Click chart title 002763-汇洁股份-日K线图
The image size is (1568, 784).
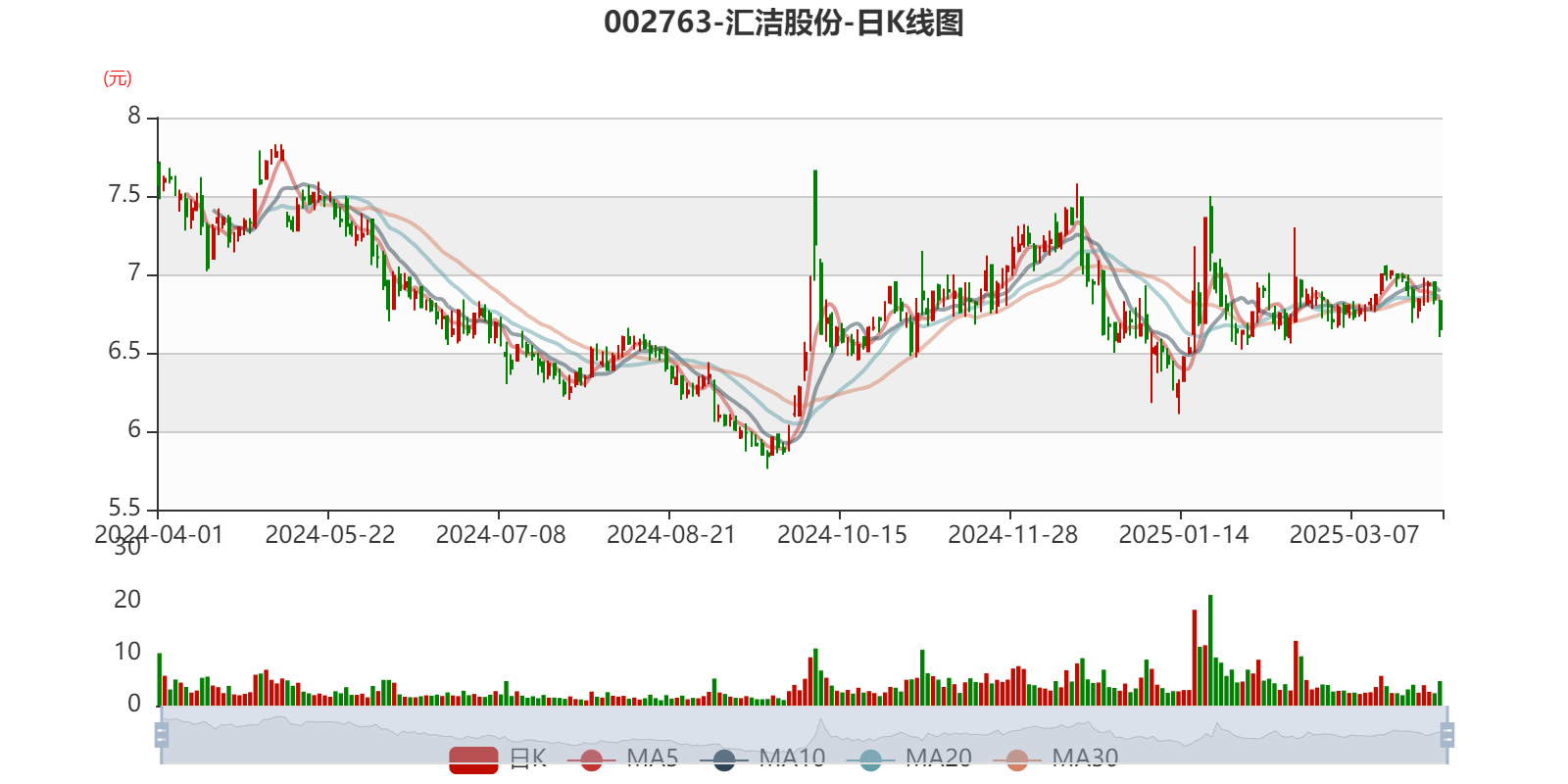tap(784, 22)
